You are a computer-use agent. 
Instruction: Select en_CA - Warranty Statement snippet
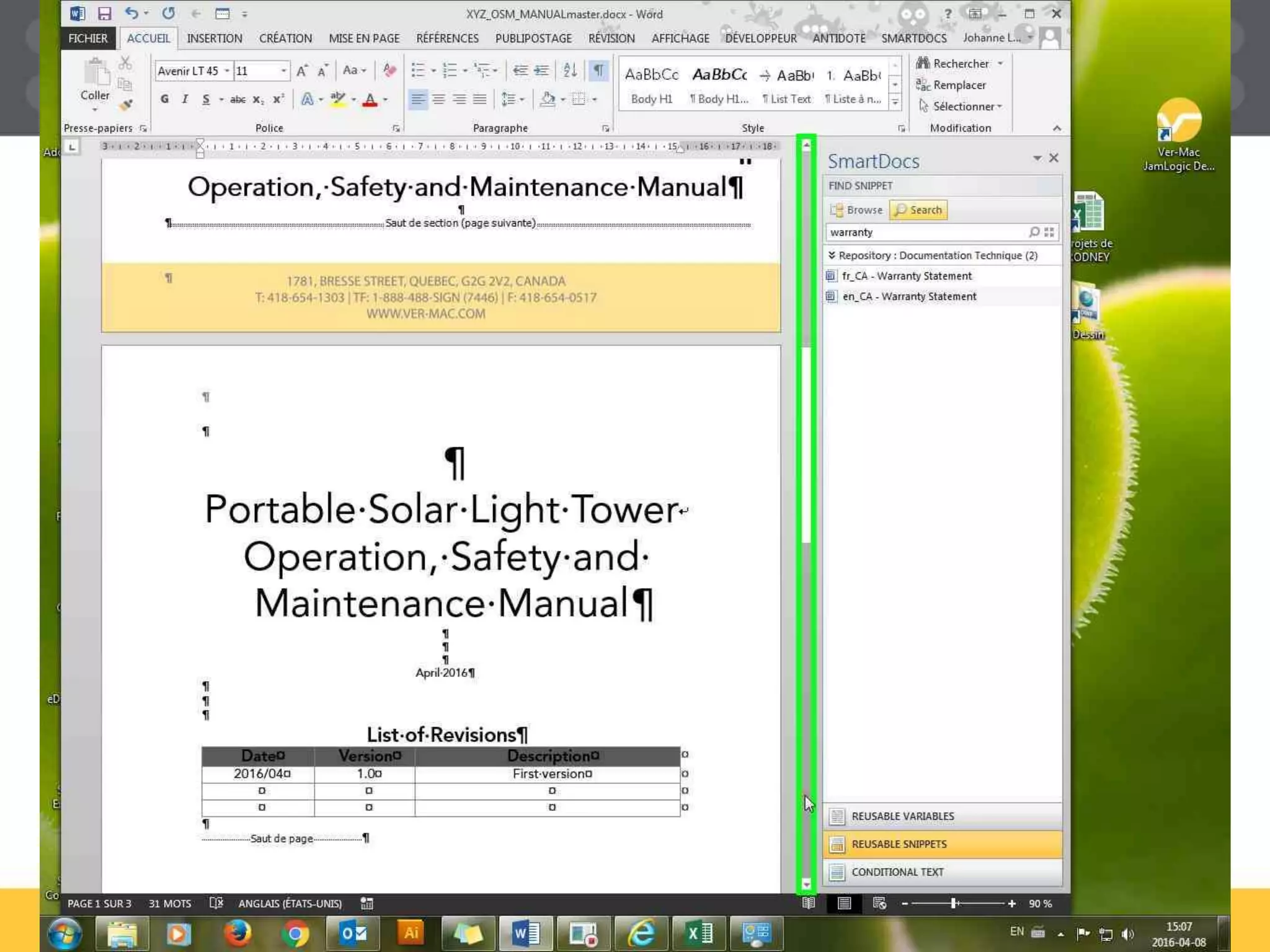coord(908,296)
